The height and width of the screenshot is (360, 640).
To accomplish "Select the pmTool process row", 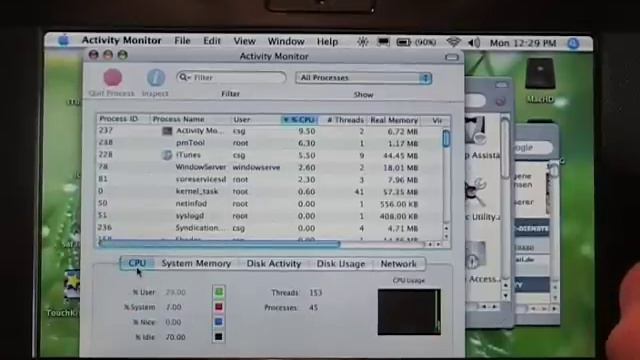I will (x=269, y=143).
